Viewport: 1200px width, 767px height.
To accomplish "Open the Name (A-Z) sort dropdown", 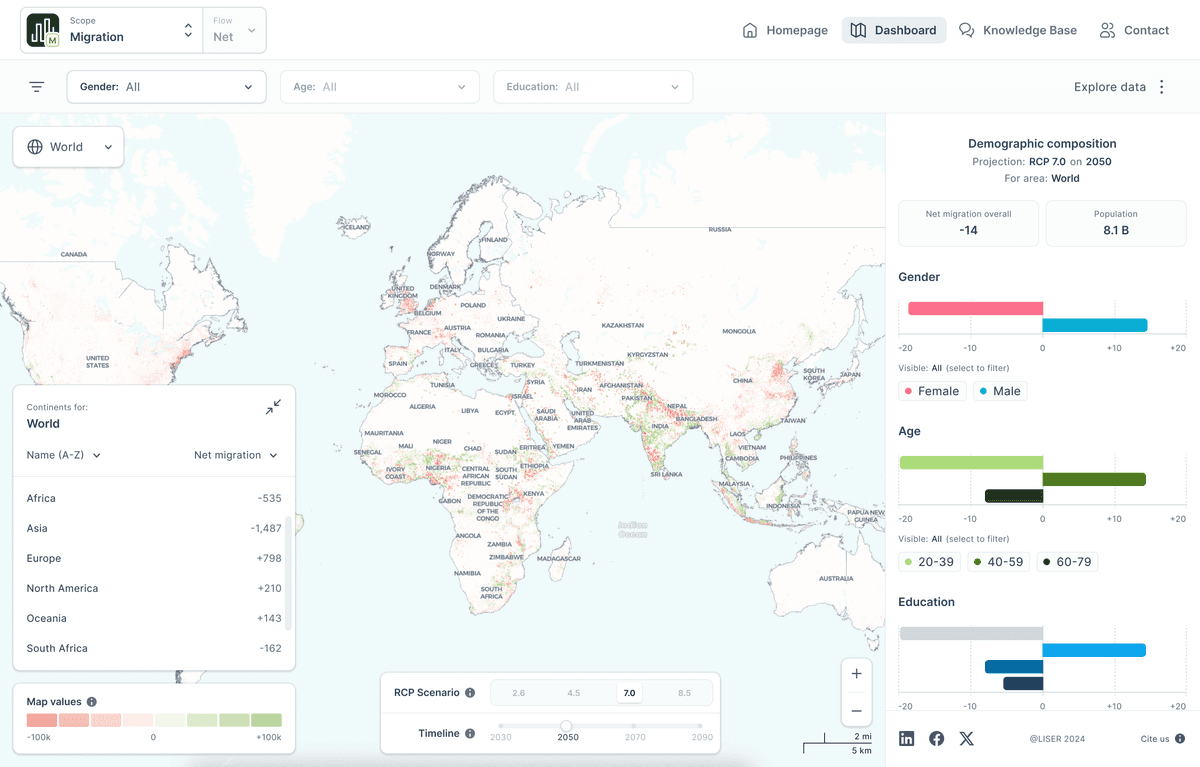I will 64,455.
